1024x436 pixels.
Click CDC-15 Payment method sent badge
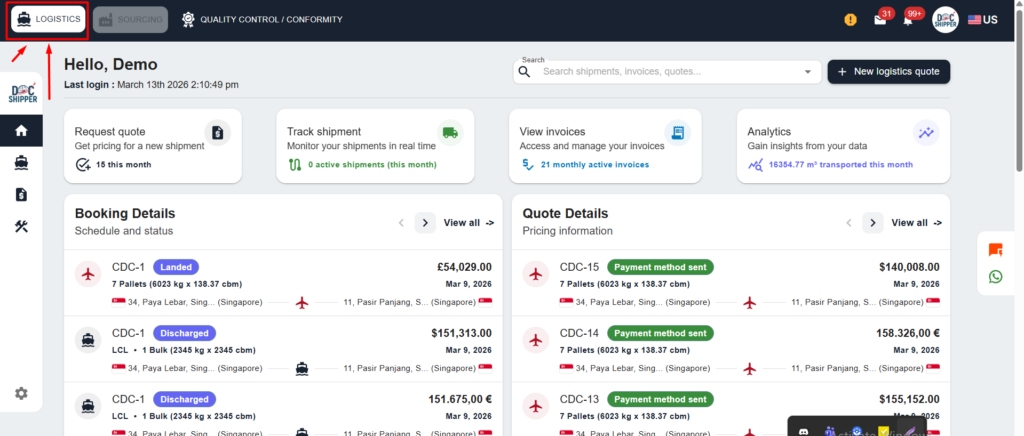click(660, 267)
